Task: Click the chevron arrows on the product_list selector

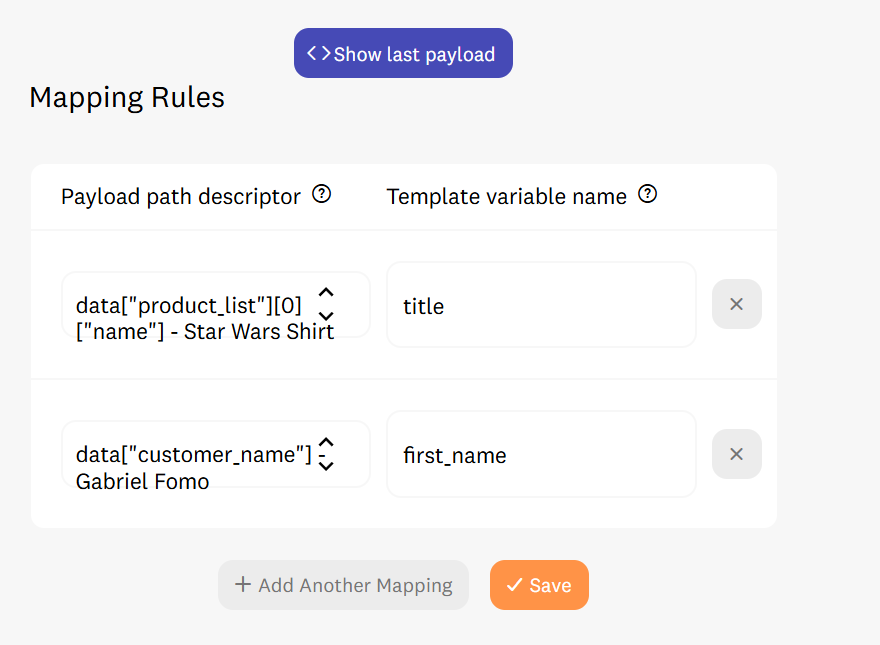Action: 326,304
